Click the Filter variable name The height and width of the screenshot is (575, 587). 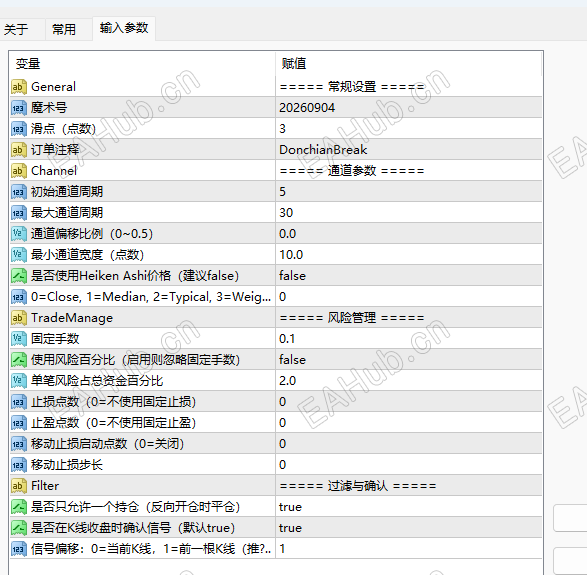[45, 486]
